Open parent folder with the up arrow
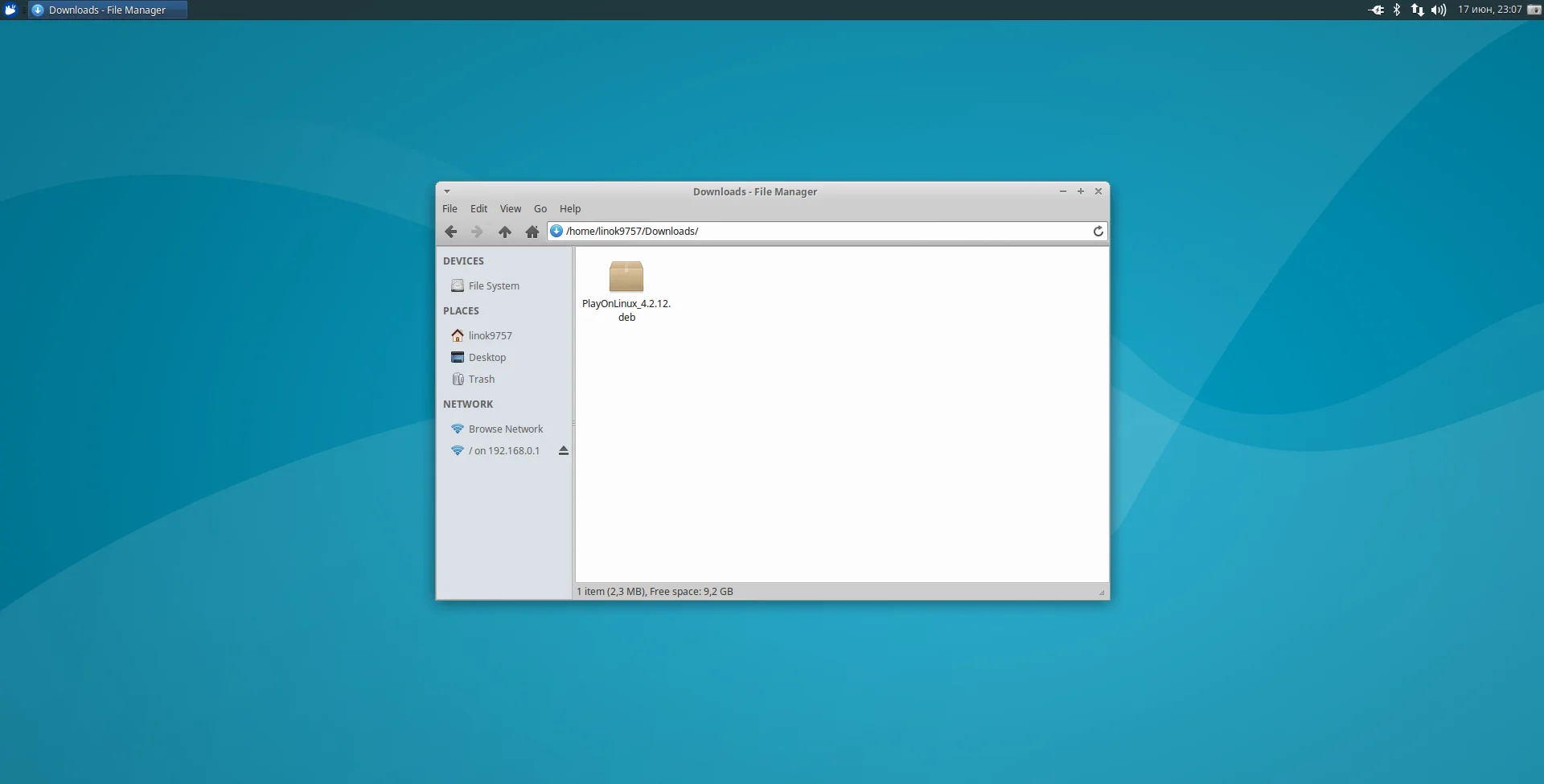The height and width of the screenshot is (784, 1544). click(x=505, y=232)
